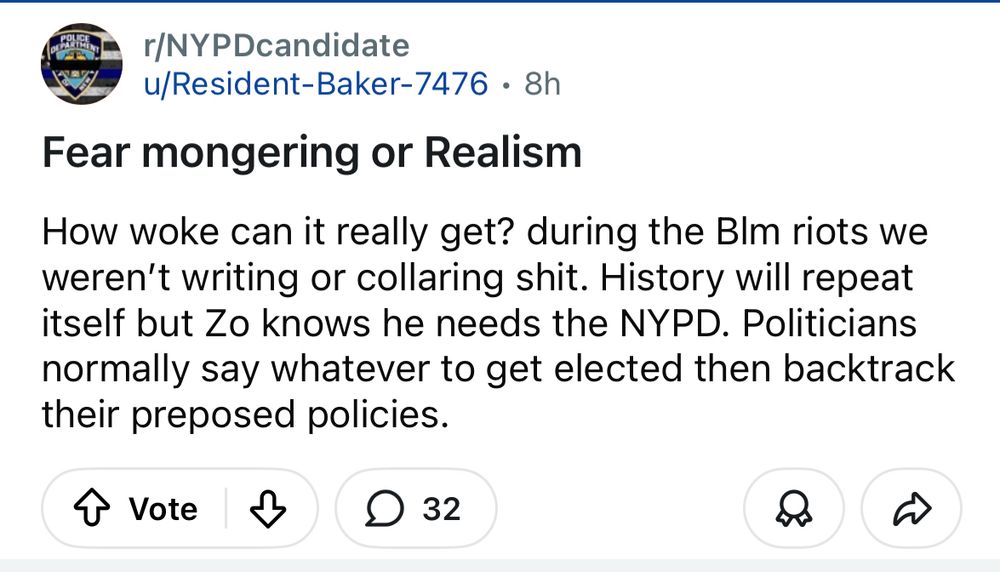Click the divider between Vote and downvote
This screenshot has width=1000, height=572.
pyautogui.click(x=226, y=509)
